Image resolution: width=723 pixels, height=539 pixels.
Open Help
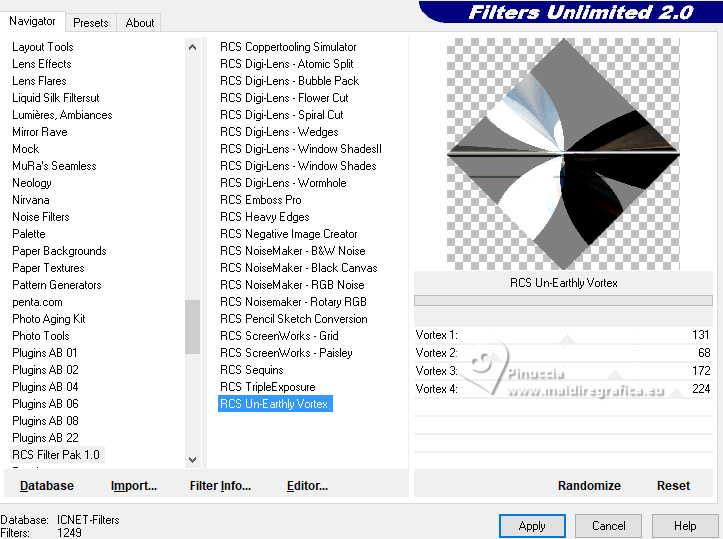point(685,526)
